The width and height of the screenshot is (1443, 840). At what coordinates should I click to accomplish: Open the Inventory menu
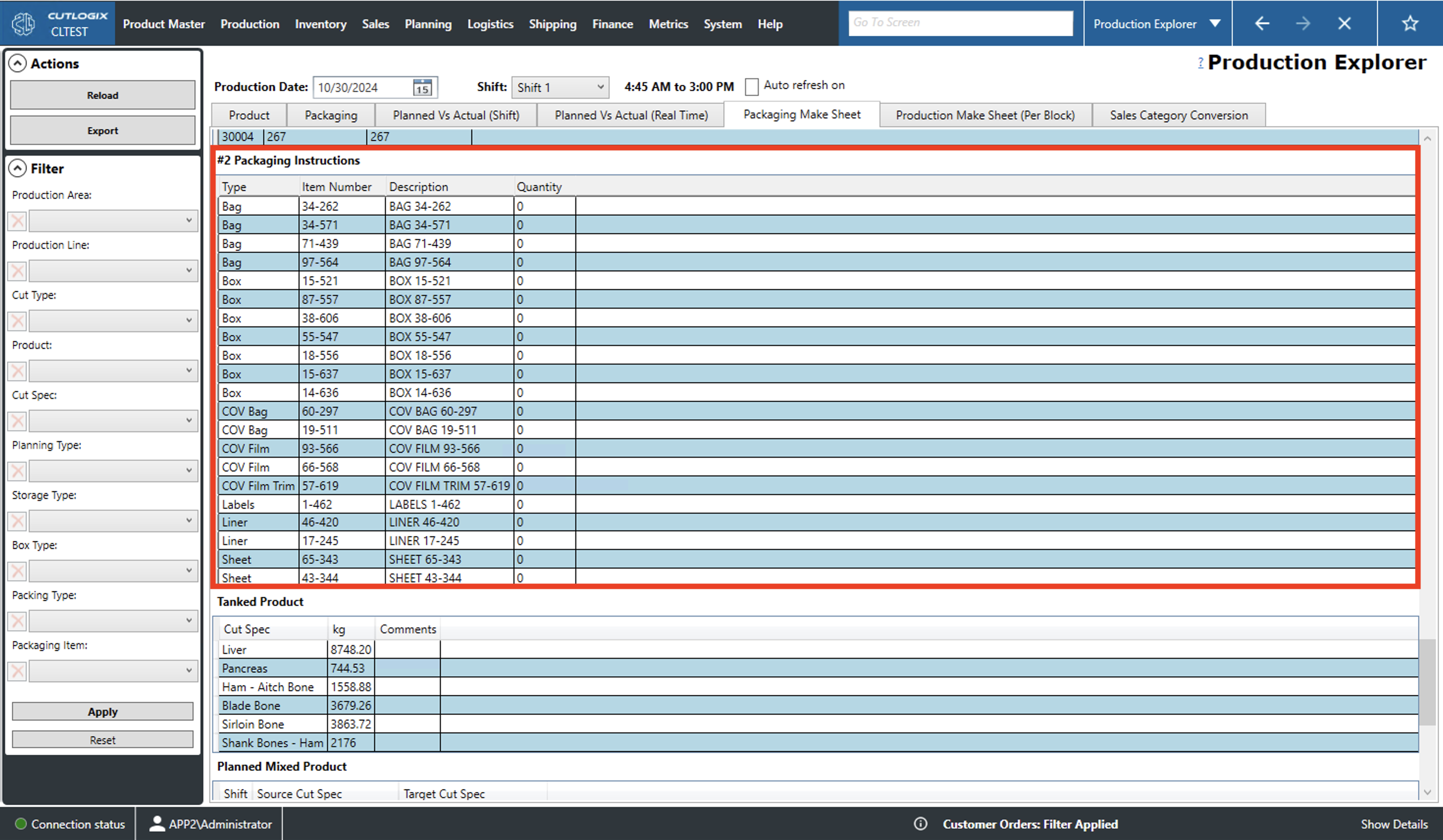tap(320, 24)
